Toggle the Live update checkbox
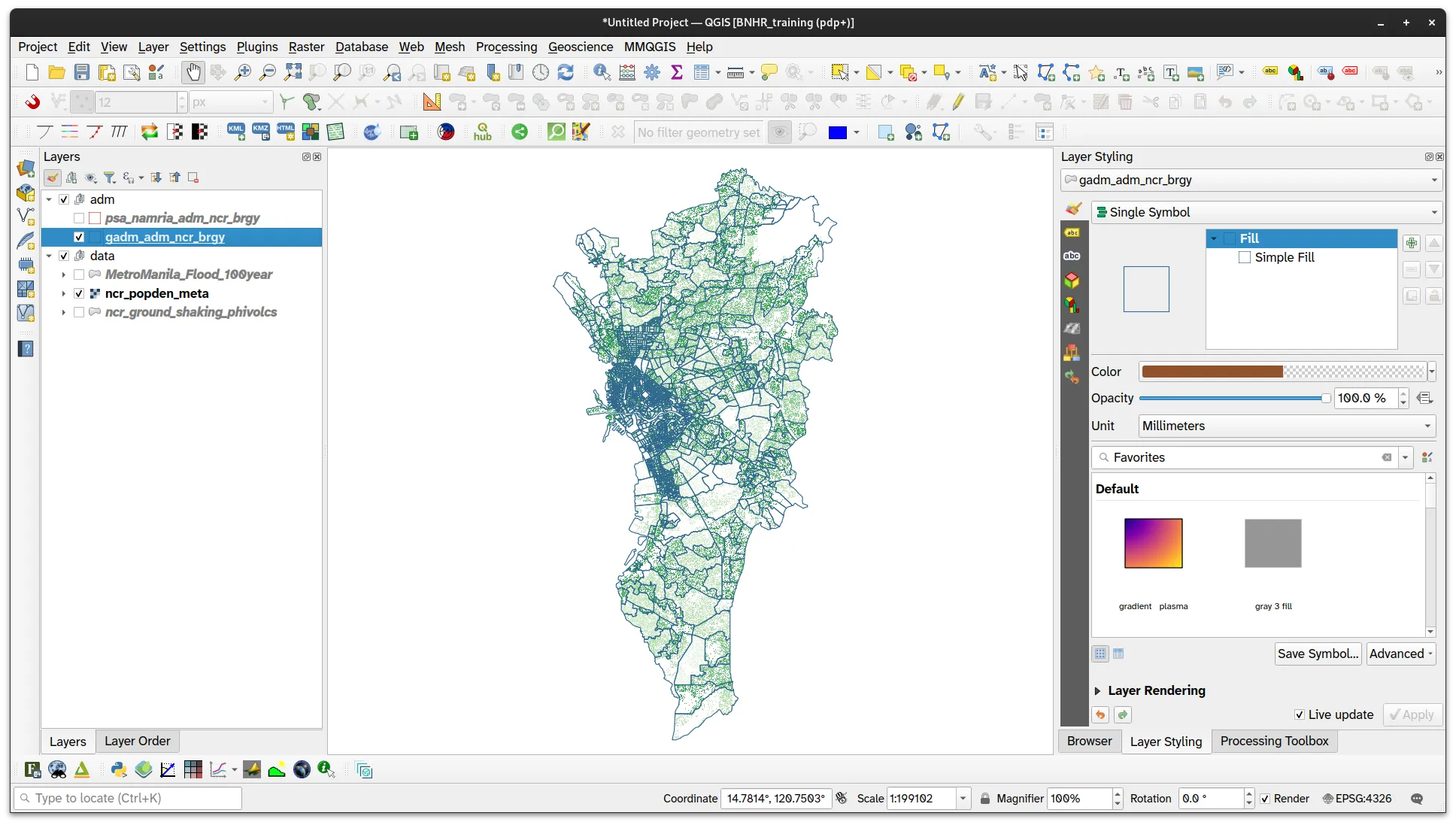The height and width of the screenshot is (825, 1456). coord(1299,714)
